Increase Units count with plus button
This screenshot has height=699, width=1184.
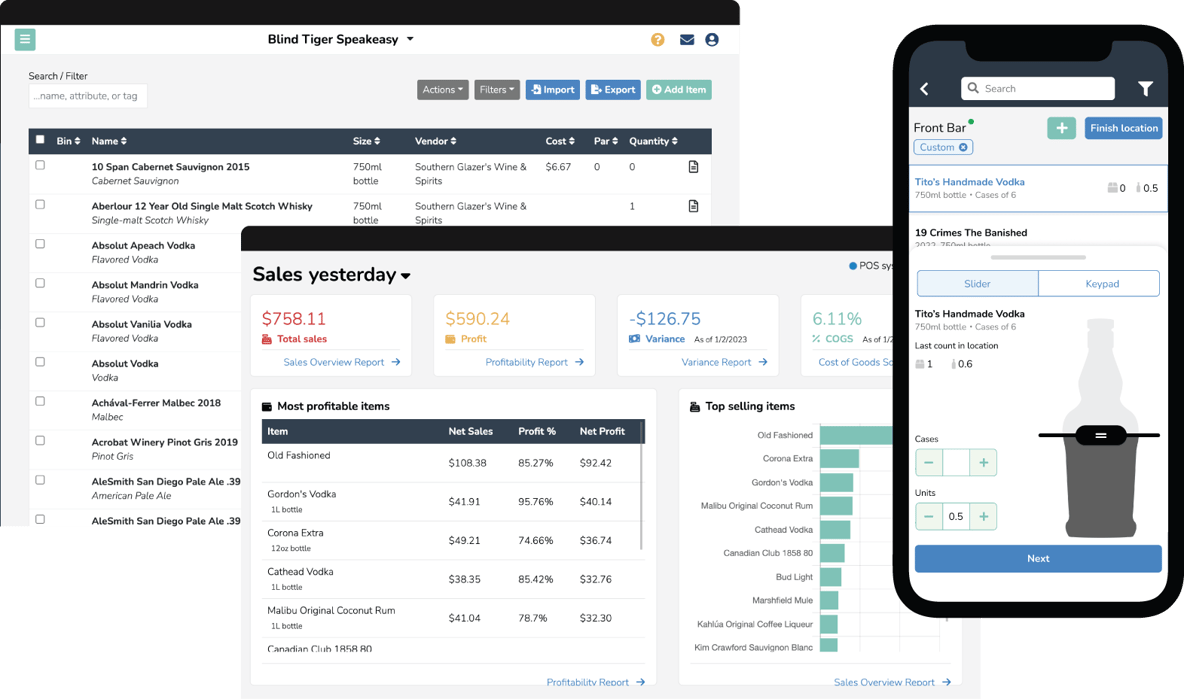tap(983, 516)
